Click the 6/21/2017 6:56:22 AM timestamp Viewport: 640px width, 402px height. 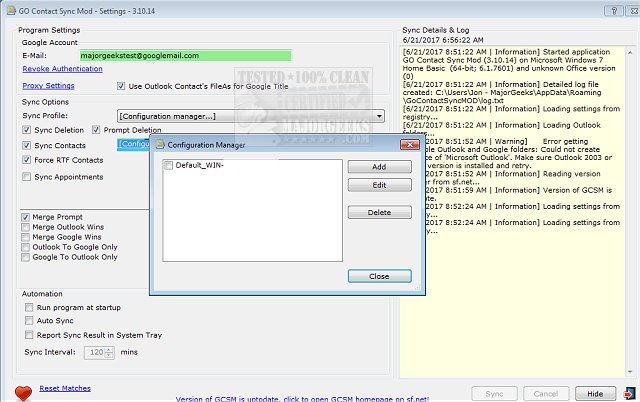point(443,40)
